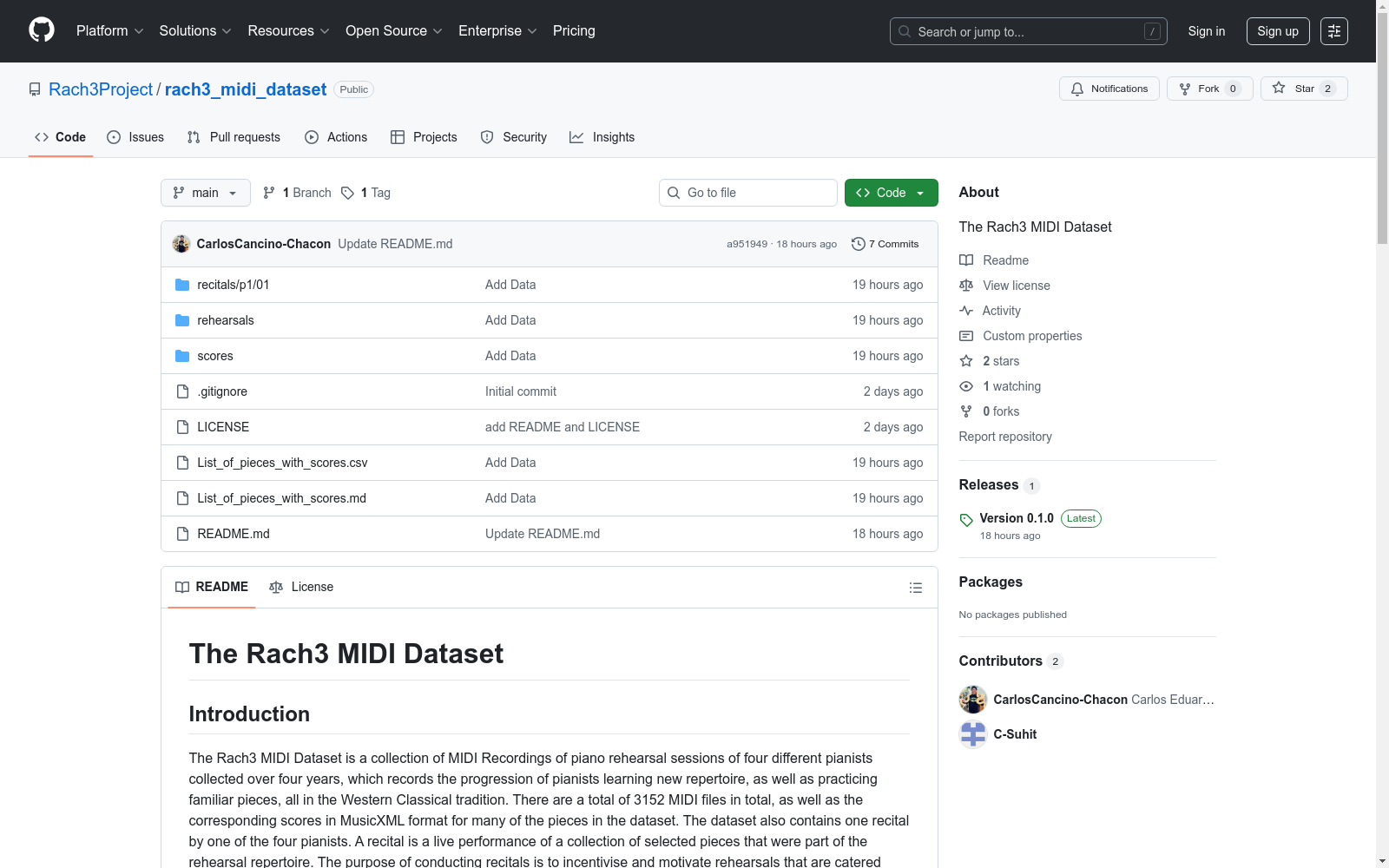Click the fork icon in the Fork button

[1185, 89]
